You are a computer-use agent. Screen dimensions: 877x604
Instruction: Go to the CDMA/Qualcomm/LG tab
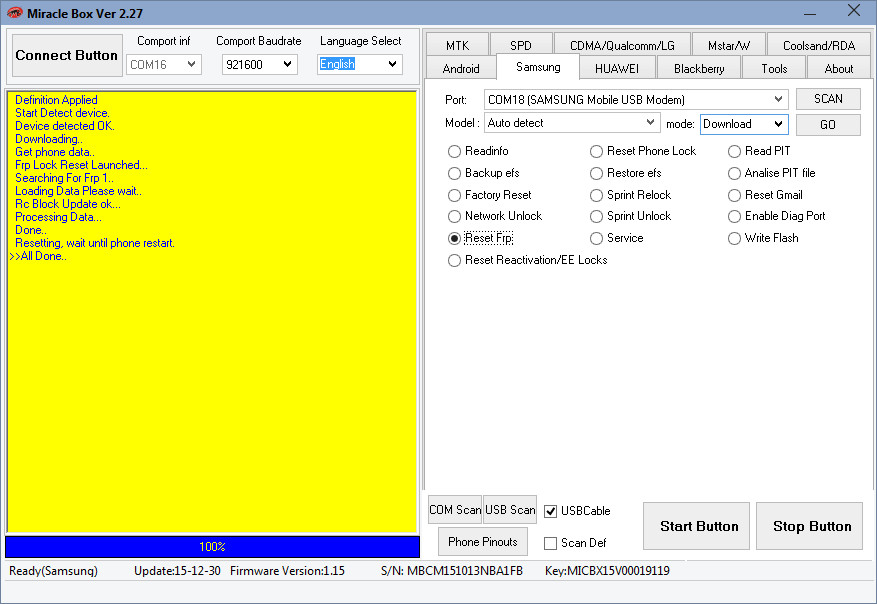pos(622,46)
